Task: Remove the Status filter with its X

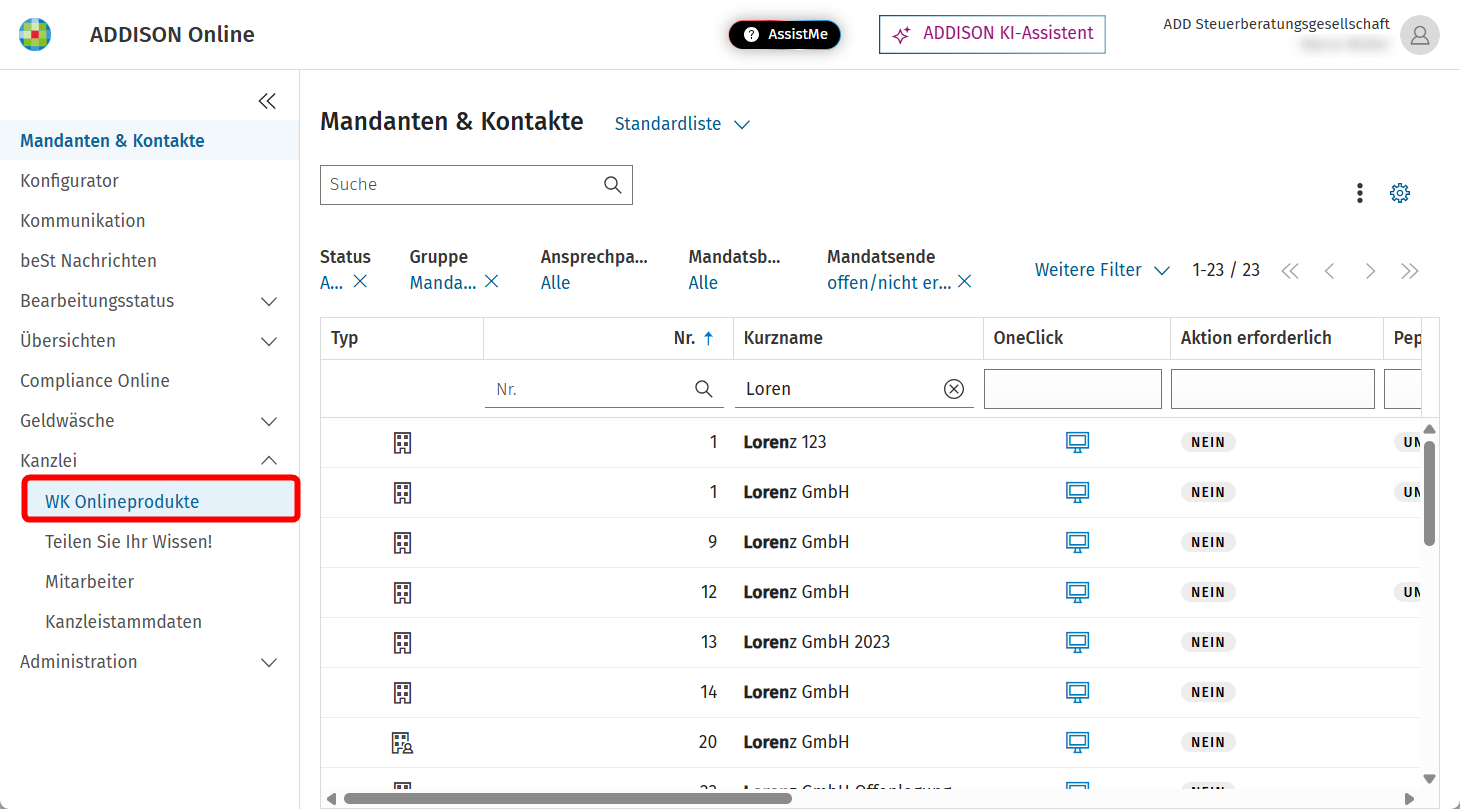Action: pyautogui.click(x=360, y=282)
